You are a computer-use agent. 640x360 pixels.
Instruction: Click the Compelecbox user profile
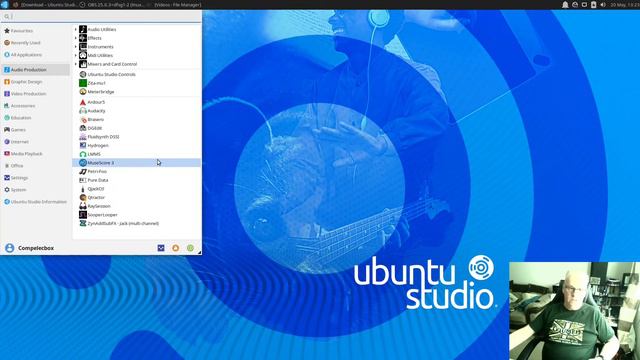pyautogui.click(x=29, y=248)
